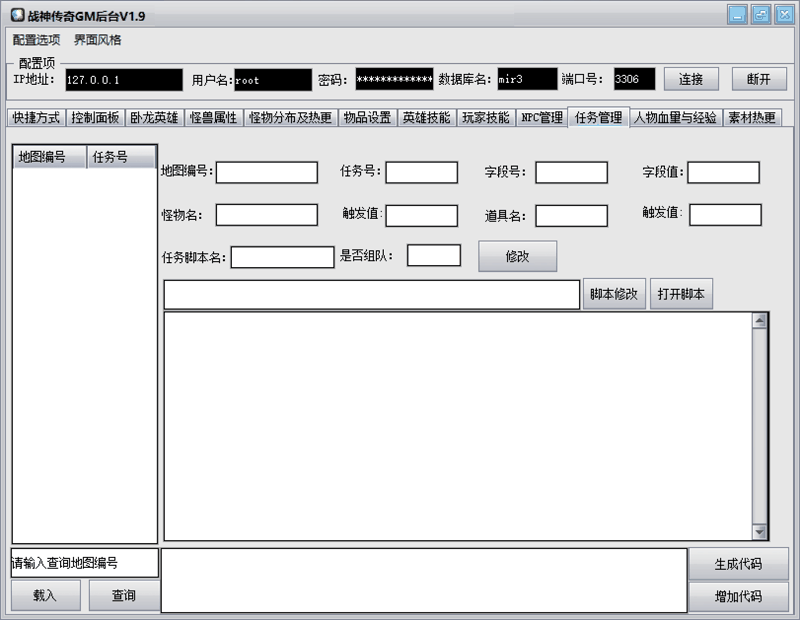Click the 增加代码 button

(740, 596)
